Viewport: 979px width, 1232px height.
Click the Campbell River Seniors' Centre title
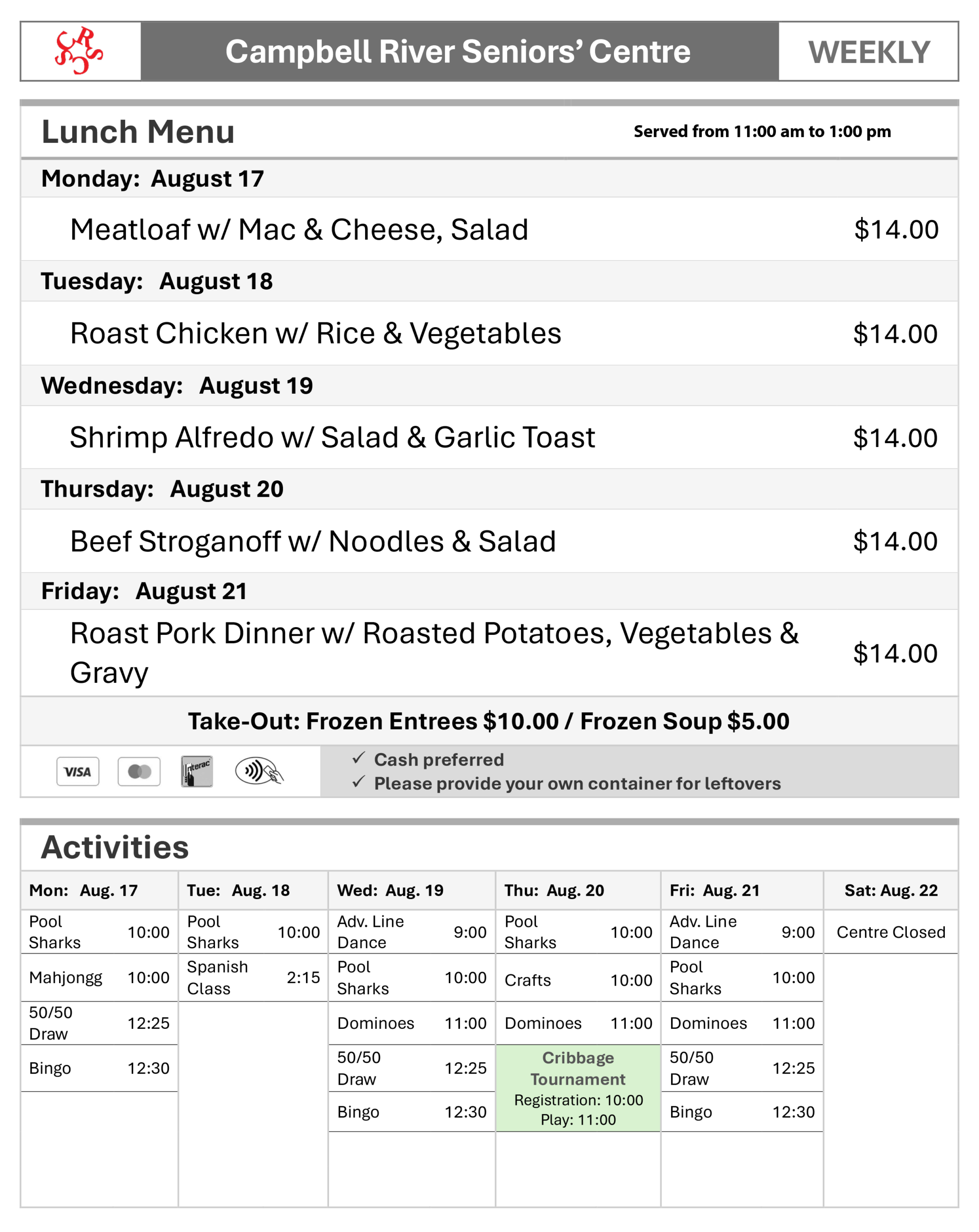[x=458, y=51]
